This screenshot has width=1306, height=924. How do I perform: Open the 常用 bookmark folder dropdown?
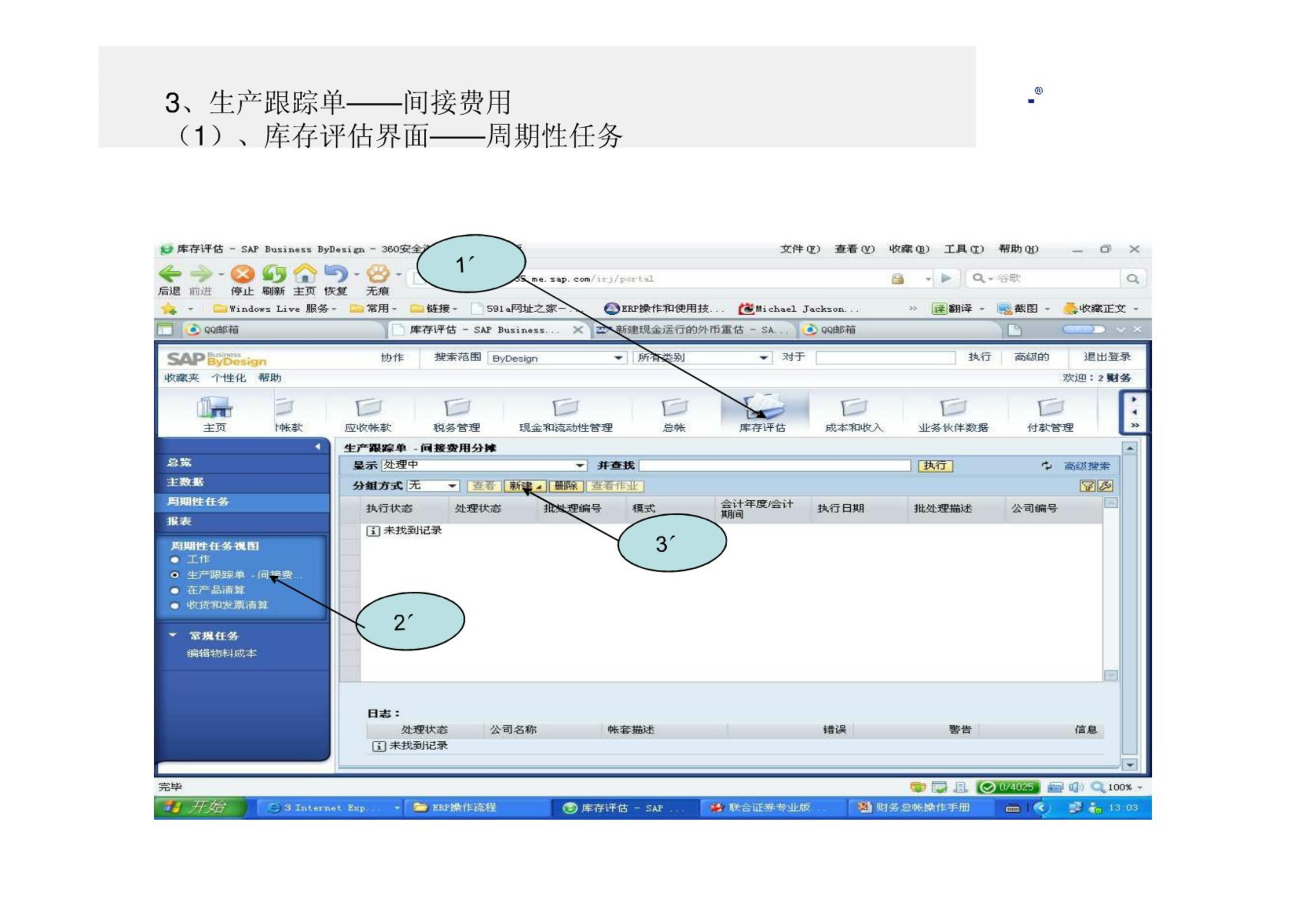[373, 308]
